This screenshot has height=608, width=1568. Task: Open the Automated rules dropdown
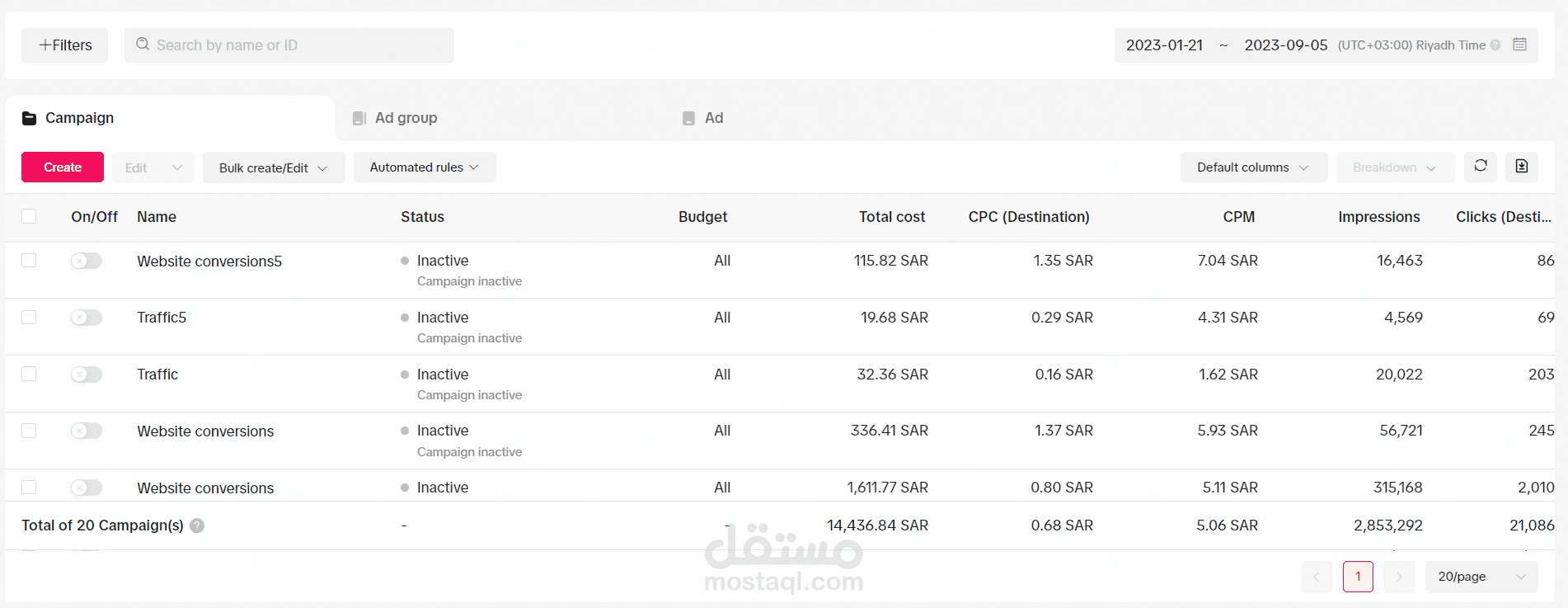[x=425, y=167]
